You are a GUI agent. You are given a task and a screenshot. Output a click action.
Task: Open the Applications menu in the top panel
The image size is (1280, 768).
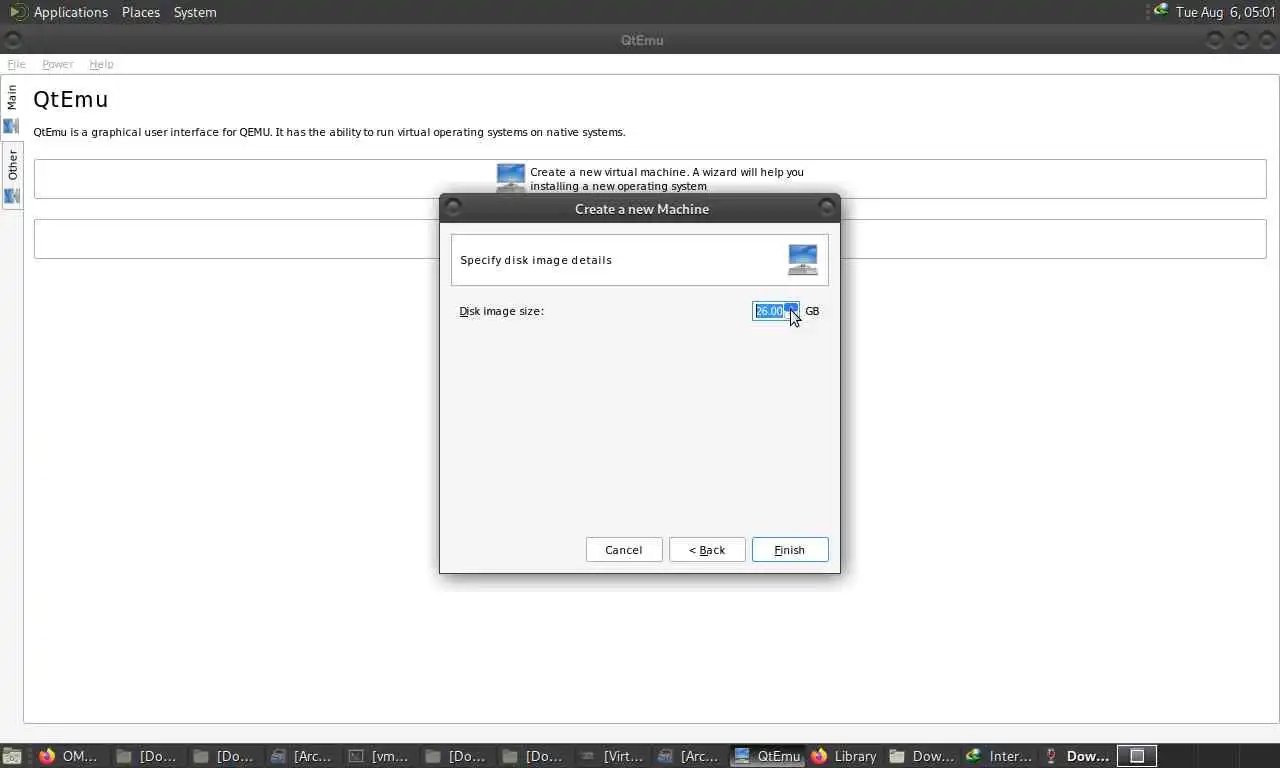coord(71,12)
